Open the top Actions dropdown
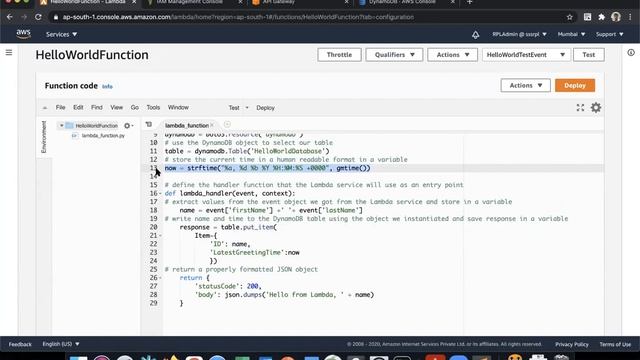The image size is (640, 360). (x=452, y=55)
